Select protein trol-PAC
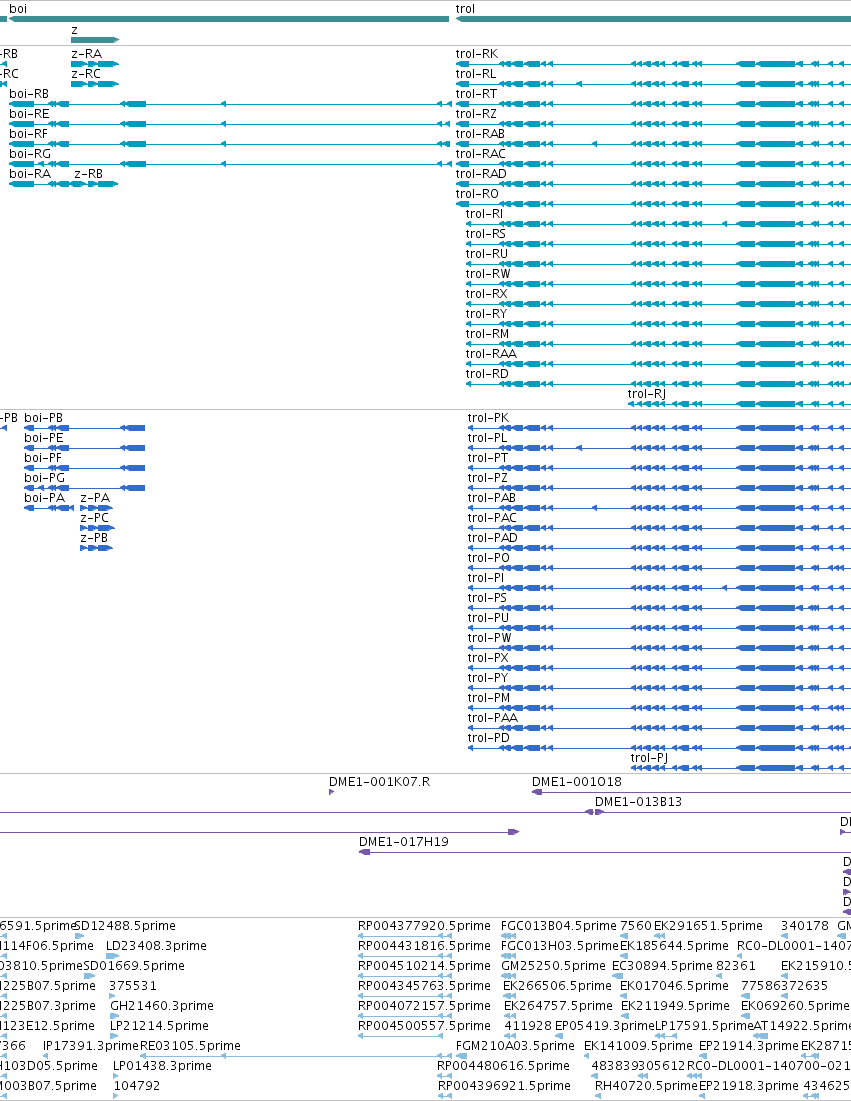851x1101 pixels. click(x=659, y=528)
